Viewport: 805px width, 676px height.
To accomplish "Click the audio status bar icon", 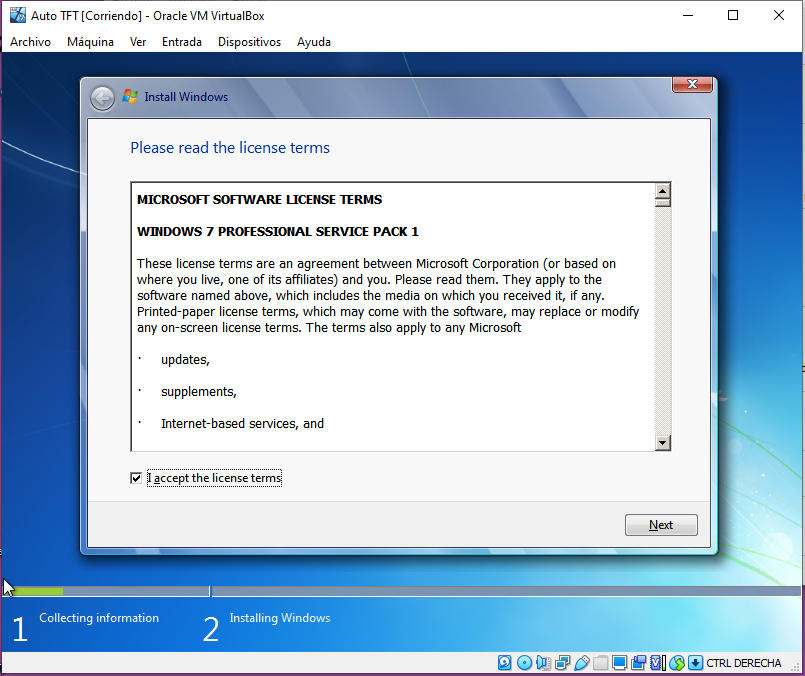I will (543, 663).
